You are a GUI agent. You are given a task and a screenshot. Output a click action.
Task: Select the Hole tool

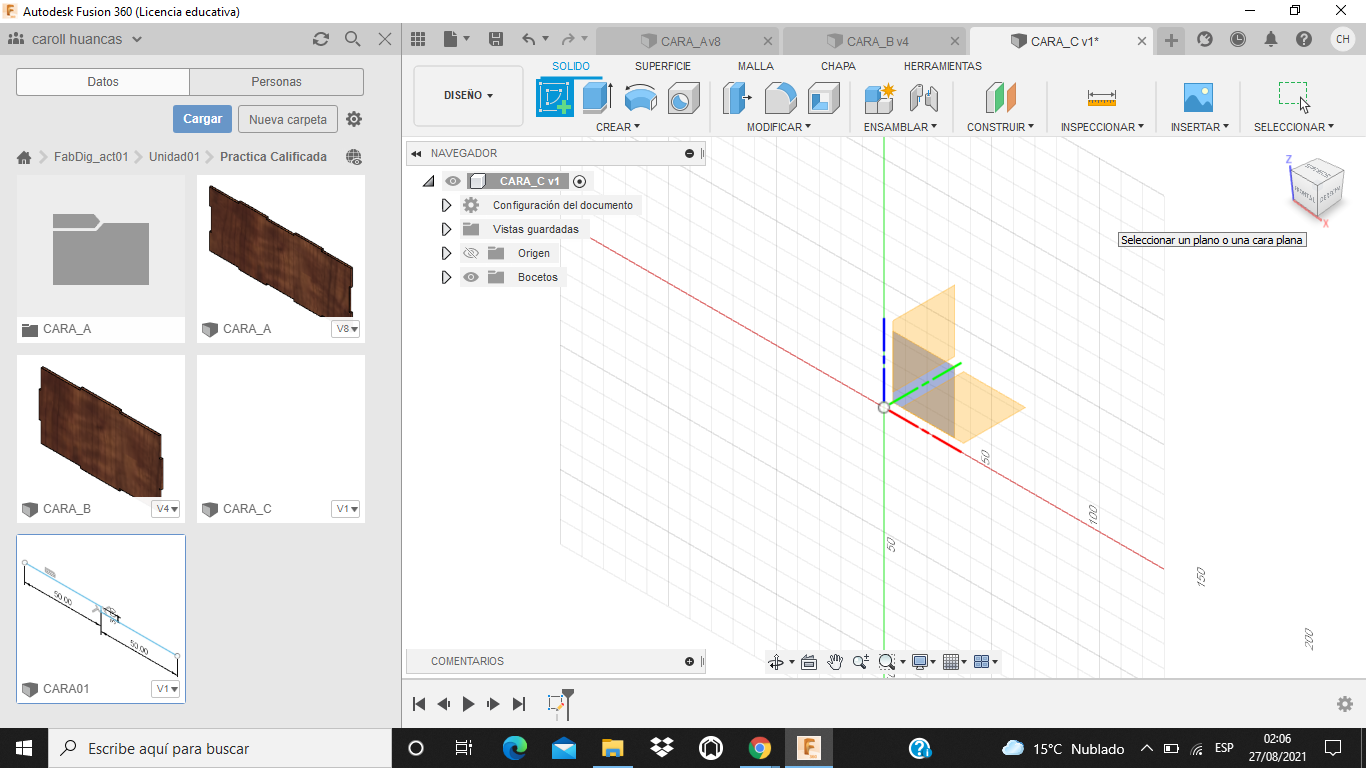(x=683, y=98)
